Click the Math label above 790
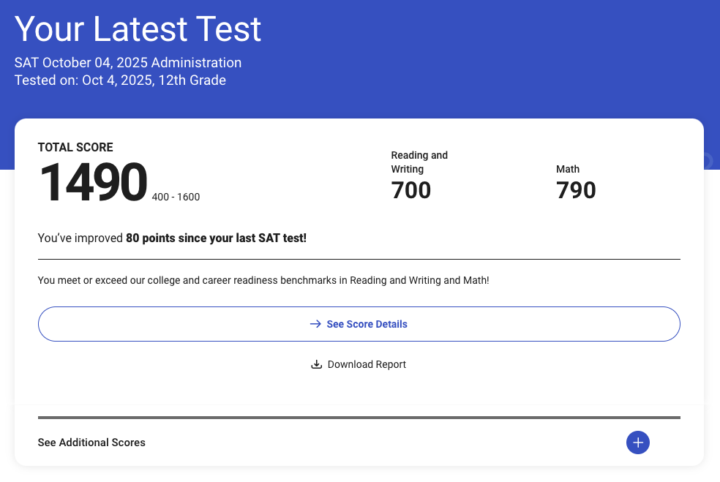 [568, 169]
